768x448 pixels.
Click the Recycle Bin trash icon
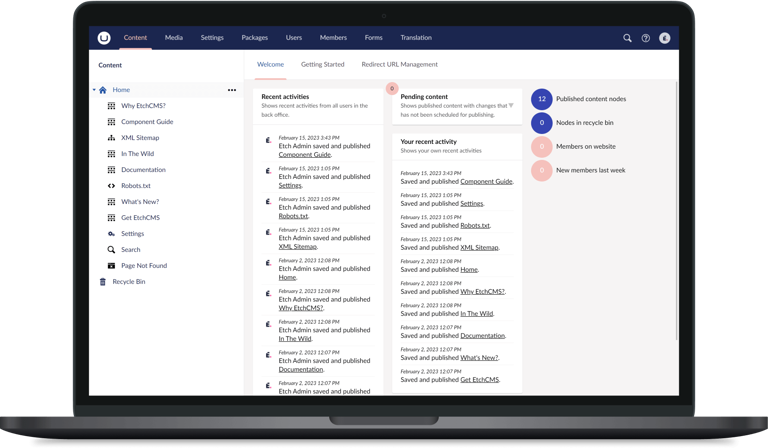102,282
